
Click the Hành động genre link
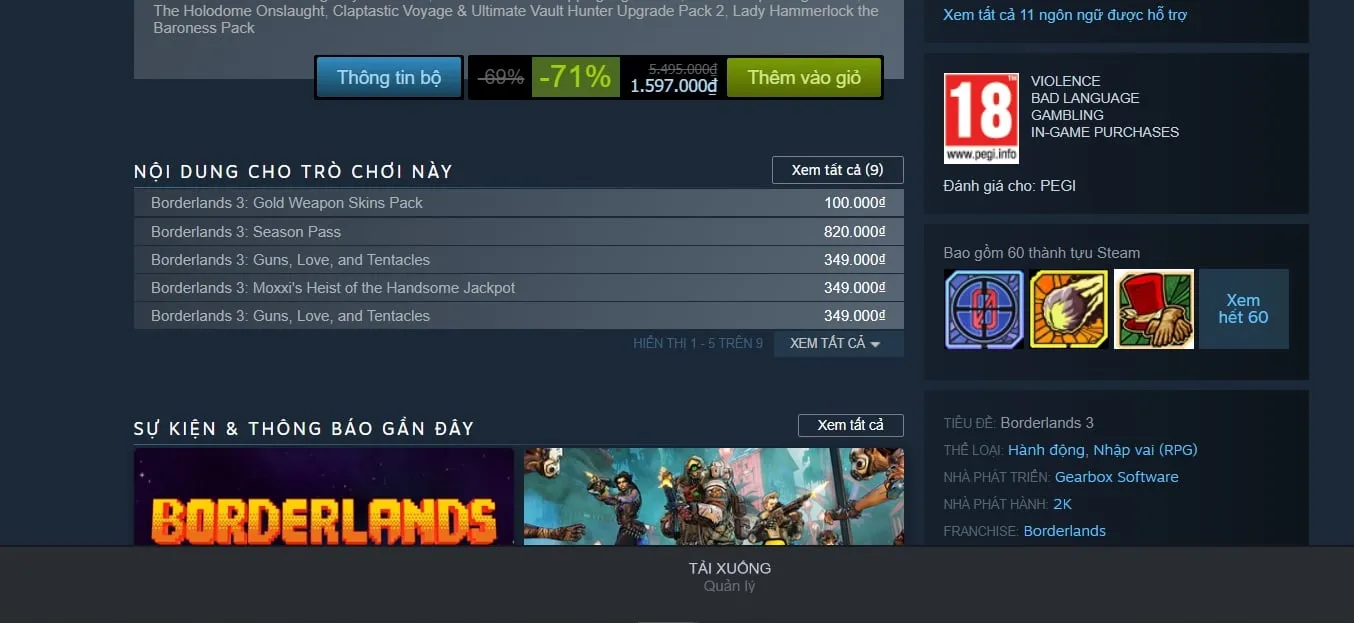(x=1046, y=450)
